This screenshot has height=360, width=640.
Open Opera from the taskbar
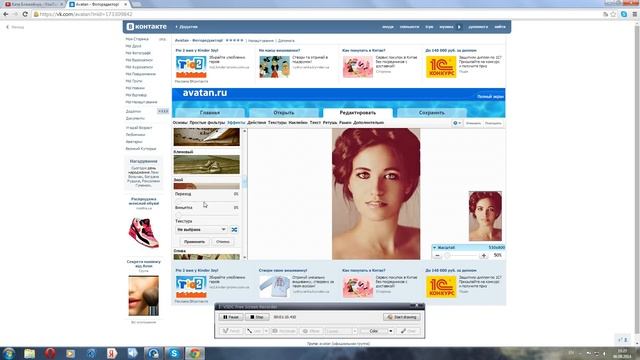click(50, 353)
